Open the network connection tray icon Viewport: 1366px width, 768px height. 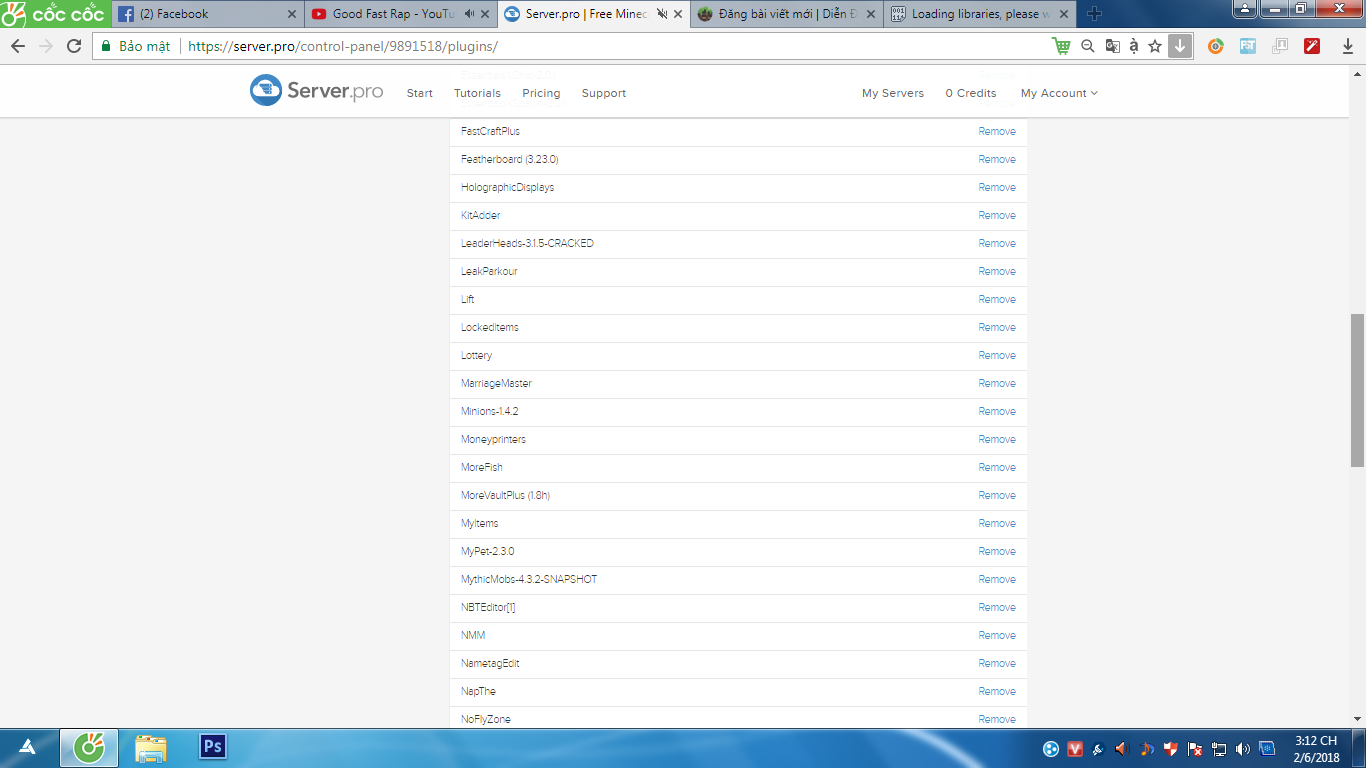pyautogui.click(x=1218, y=748)
